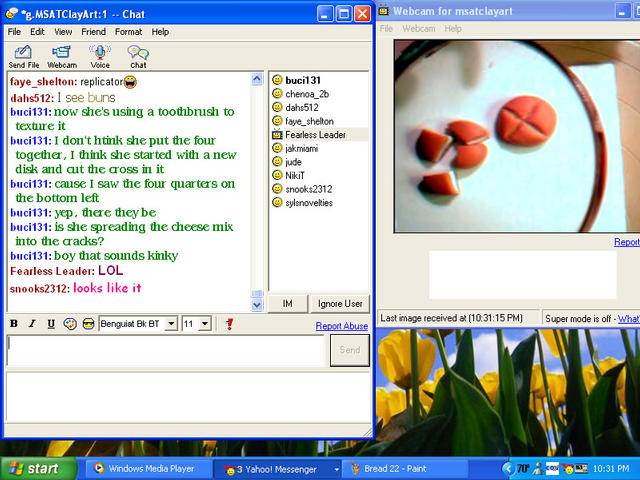
Task: Open the Edit menu
Action: (x=37, y=32)
